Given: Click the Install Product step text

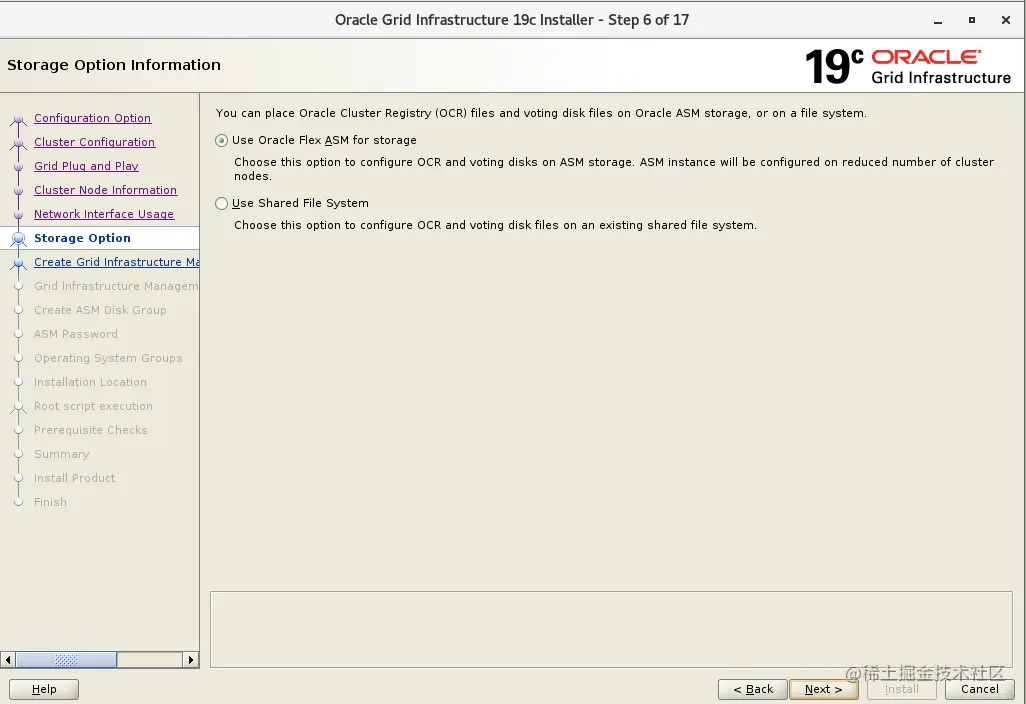Looking at the screenshot, I should pos(75,478).
